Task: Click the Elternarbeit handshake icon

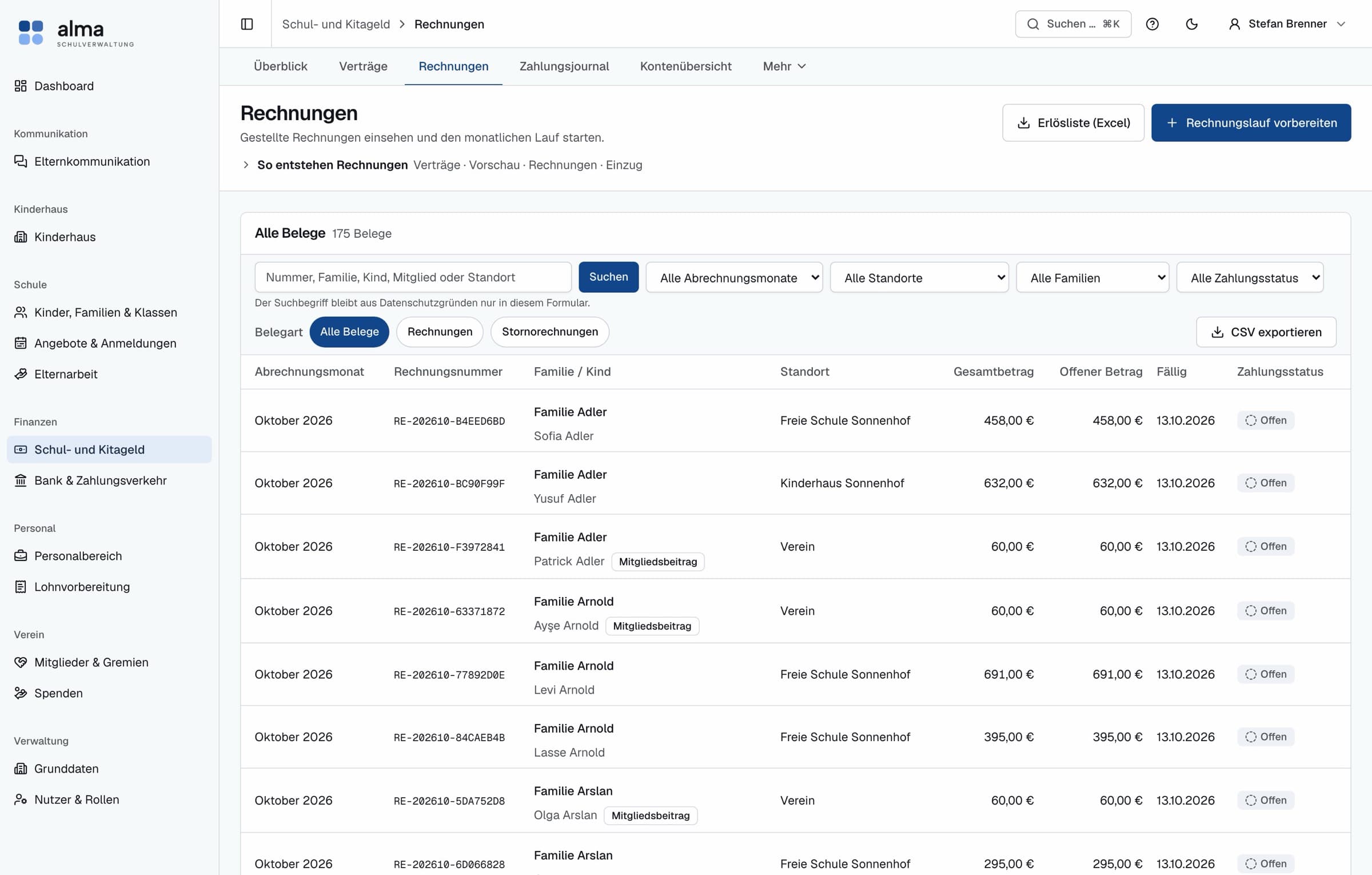Action: (21, 374)
